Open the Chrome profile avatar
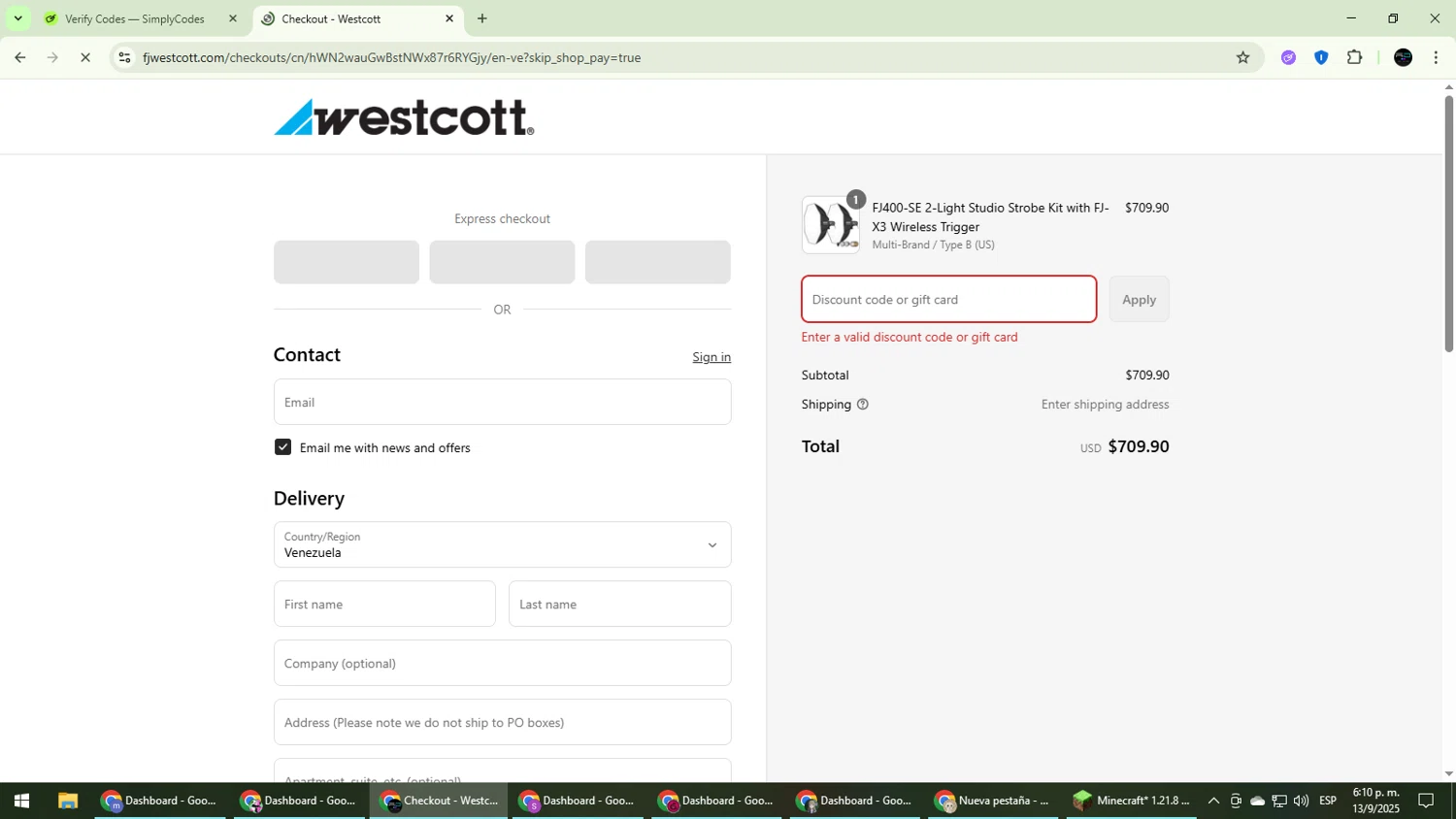This screenshot has width=1456, height=819. point(1403,57)
